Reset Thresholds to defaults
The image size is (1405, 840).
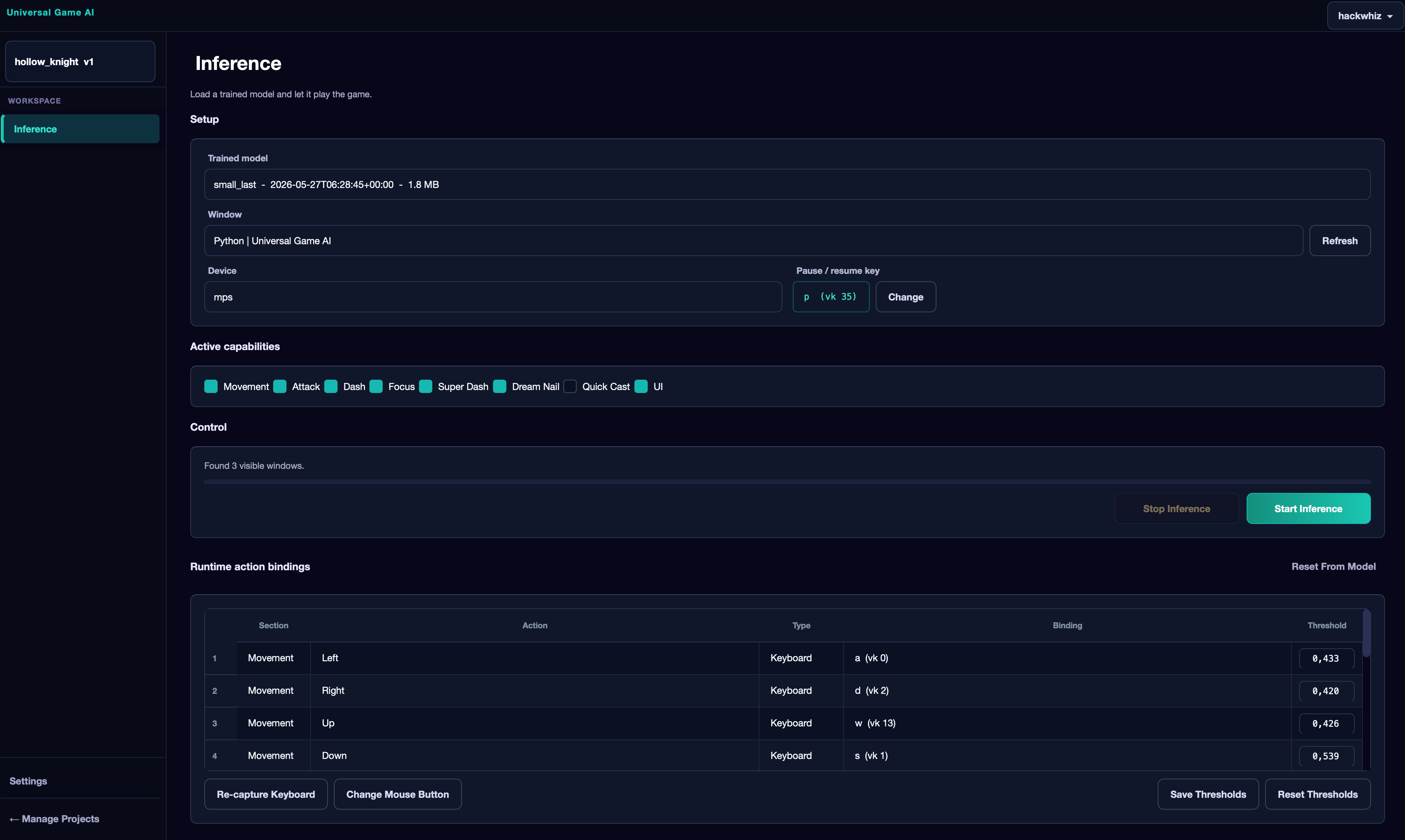click(x=1317, y=794)
